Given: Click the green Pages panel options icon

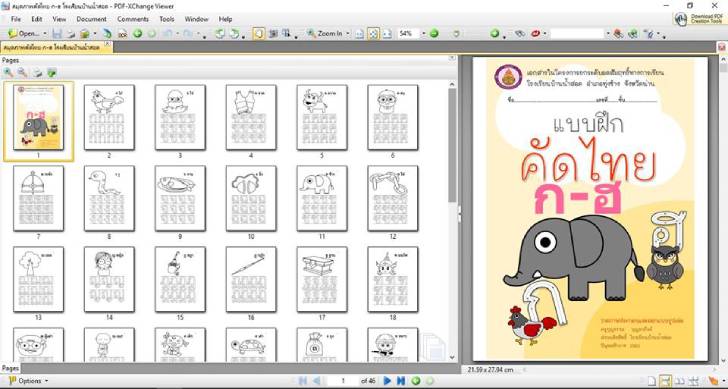Looking at the screenshot, I should click(x=52, y=72).
